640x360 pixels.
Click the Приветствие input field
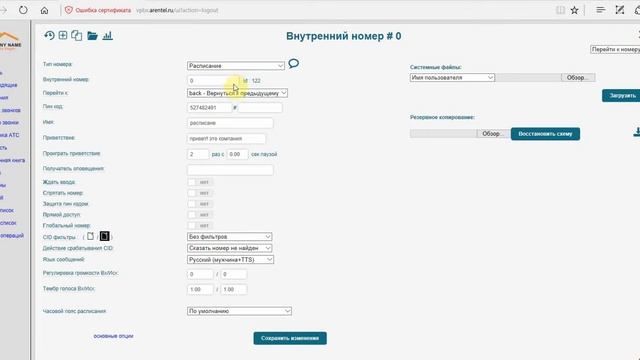pyautogui.click(x=227, y=139)
